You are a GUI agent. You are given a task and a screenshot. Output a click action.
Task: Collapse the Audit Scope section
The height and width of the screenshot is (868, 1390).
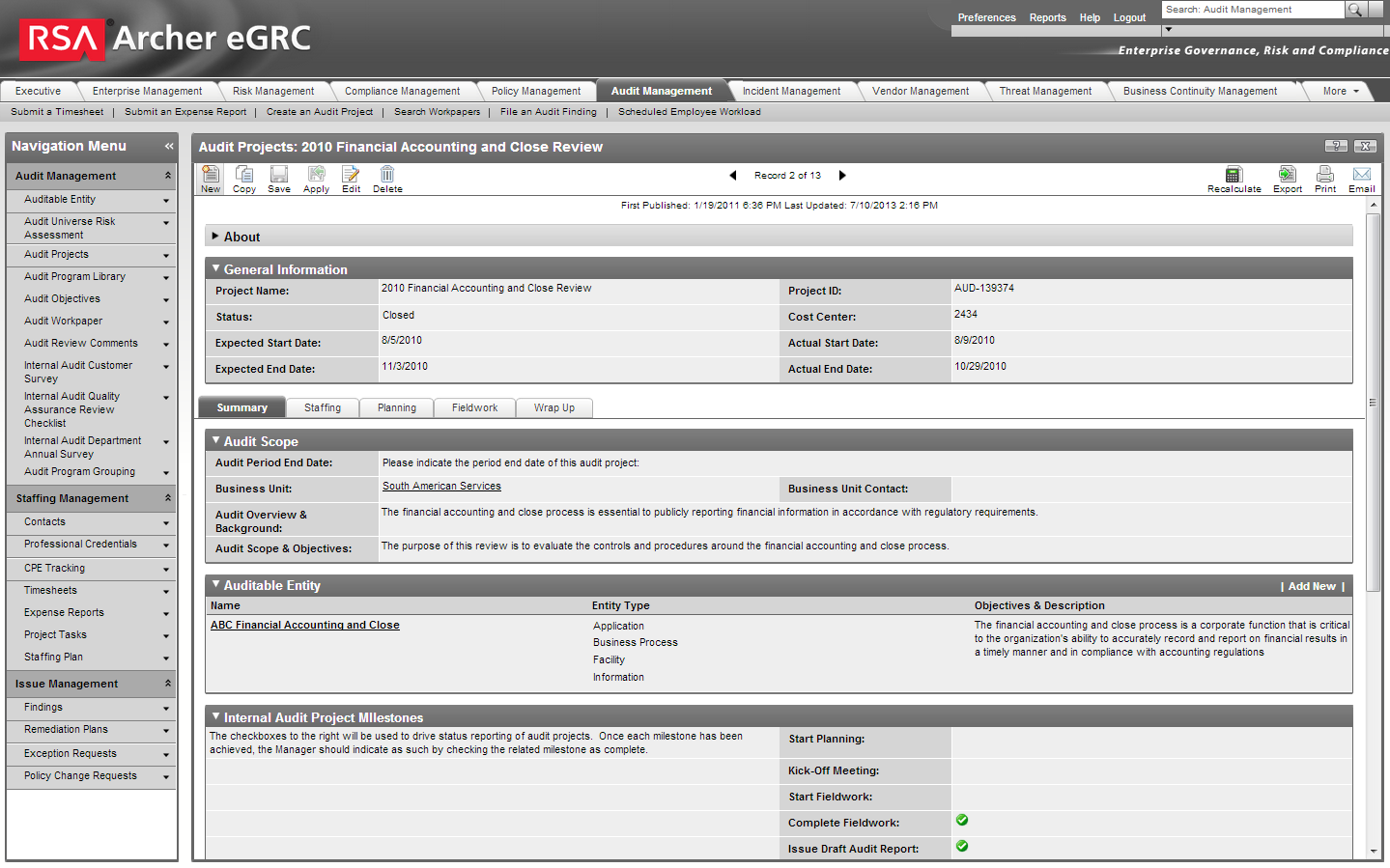(215, 440)
